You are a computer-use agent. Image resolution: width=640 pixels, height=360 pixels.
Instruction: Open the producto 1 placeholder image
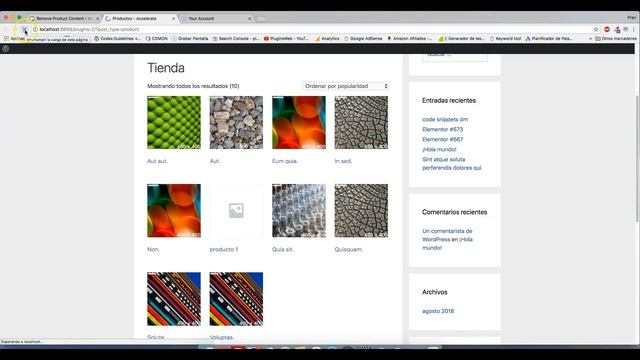[236, 211]
